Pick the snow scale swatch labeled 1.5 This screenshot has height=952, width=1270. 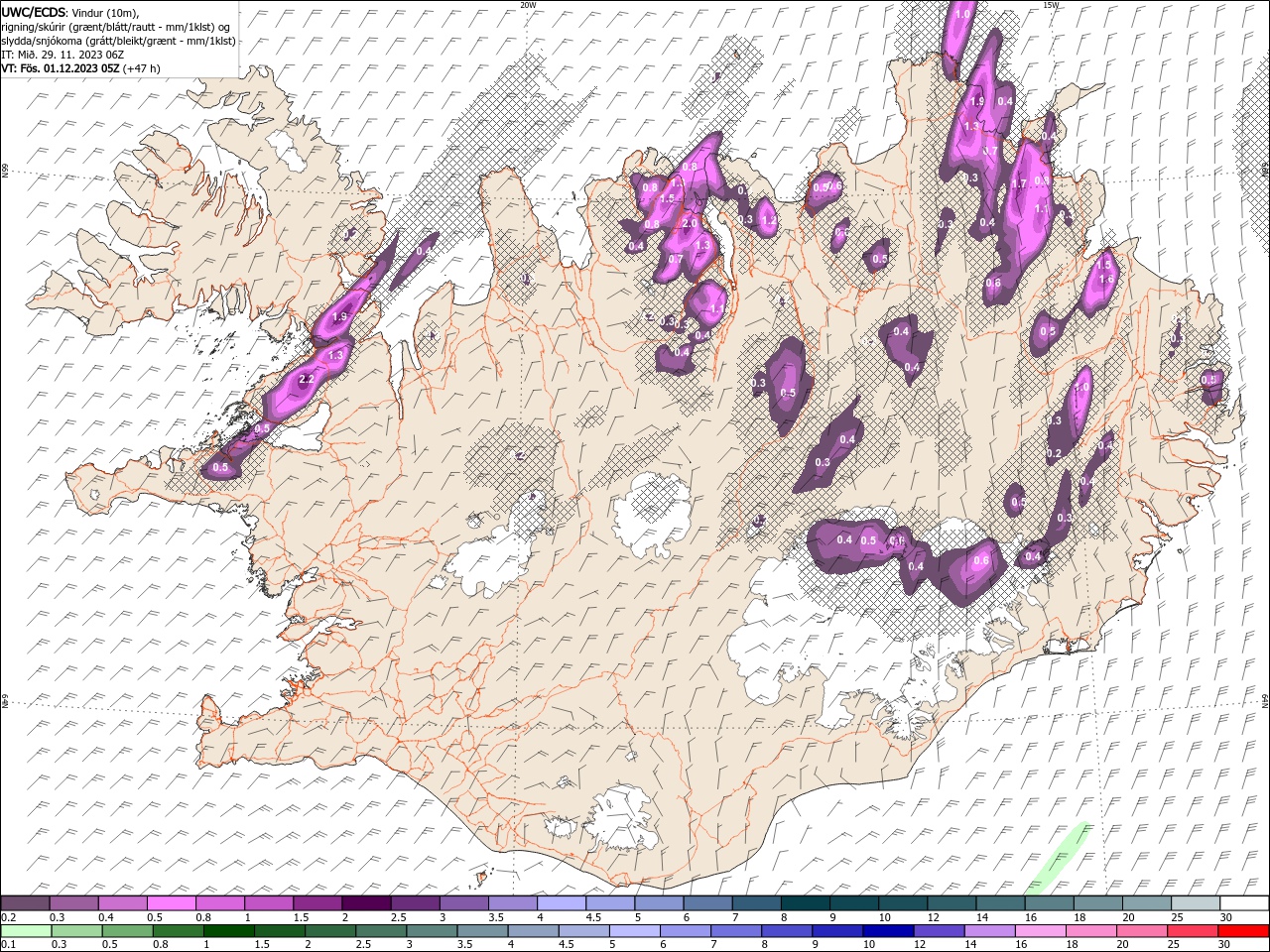pos(317,902)
